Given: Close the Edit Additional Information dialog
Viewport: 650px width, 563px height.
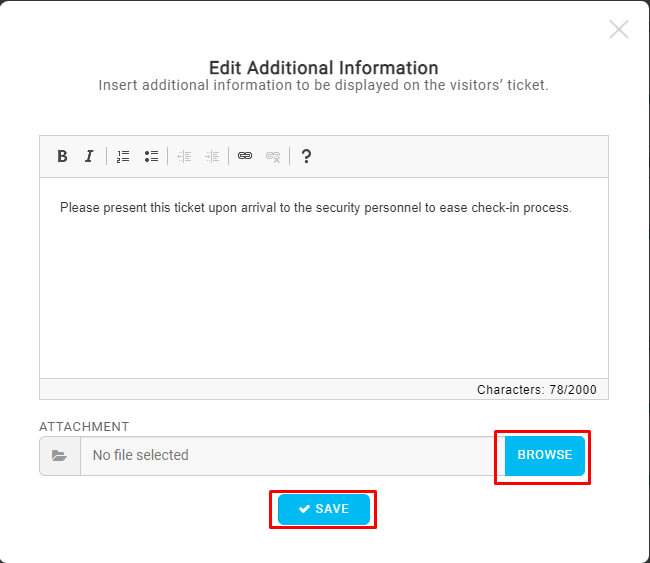Looking at the screenshot, I should (x=619, y=29).
